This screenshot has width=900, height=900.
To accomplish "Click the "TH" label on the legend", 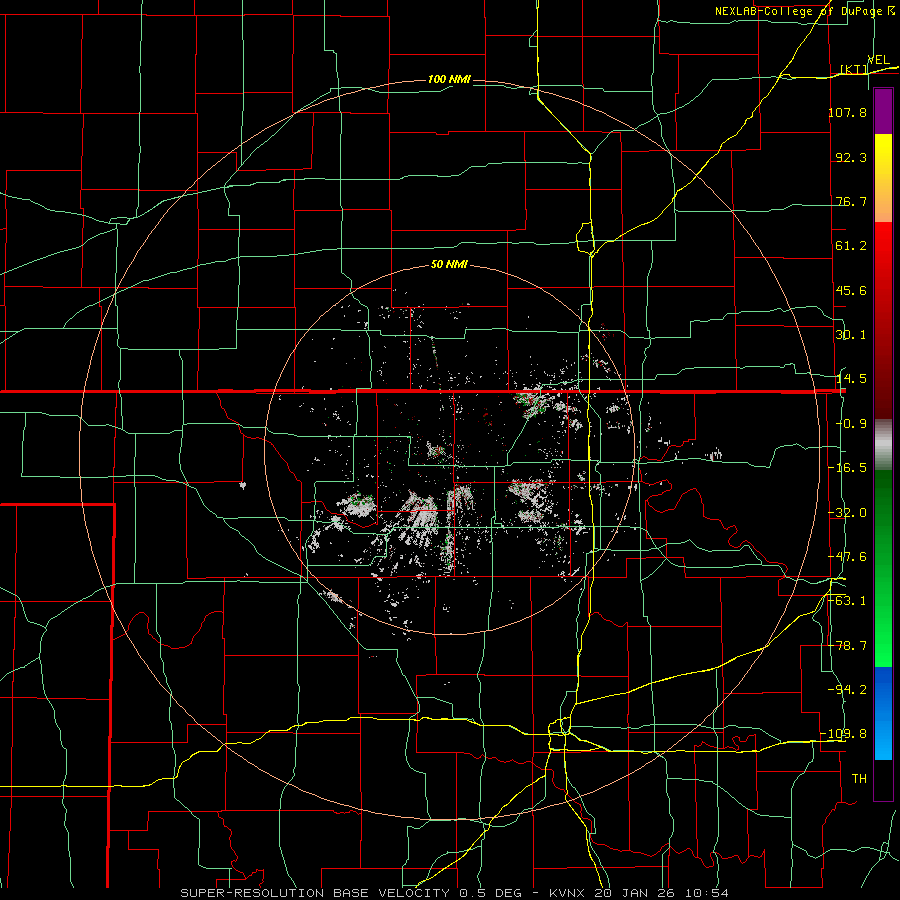I will (859, 779).
